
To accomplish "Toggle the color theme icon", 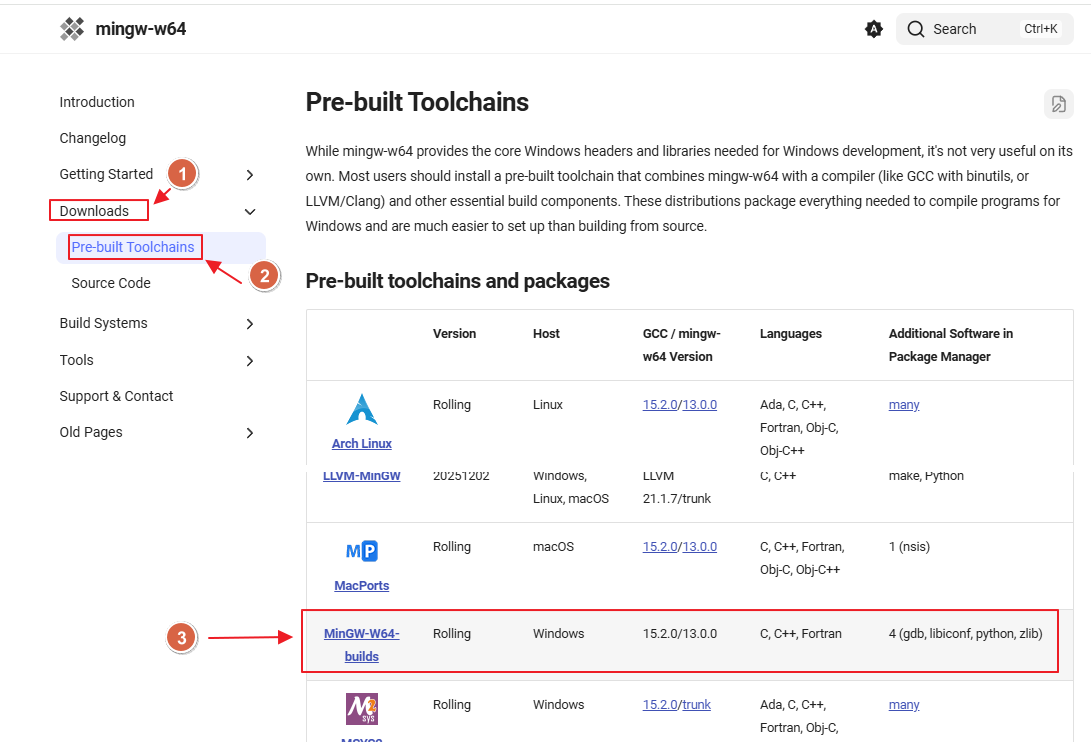I will [874, 29].
